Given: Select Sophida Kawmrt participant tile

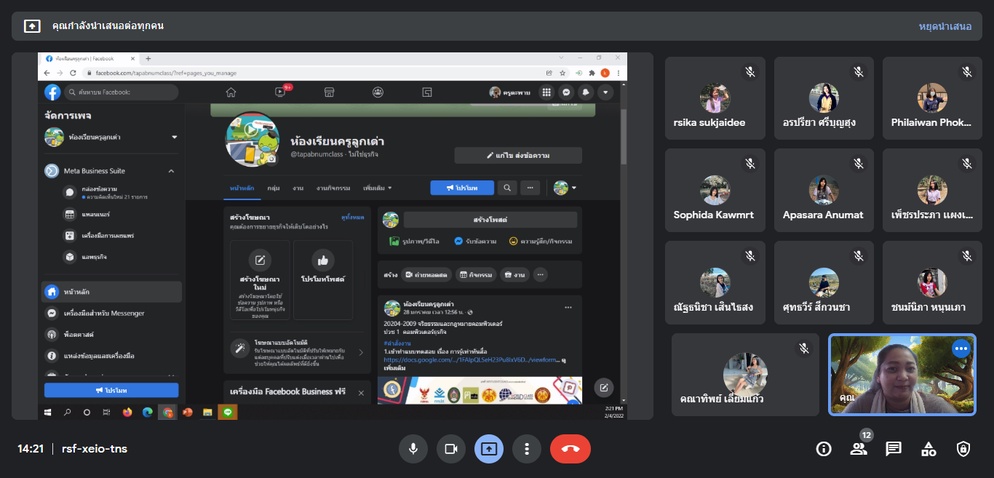Looking at the screenshot, I should [x=715, y=190].
